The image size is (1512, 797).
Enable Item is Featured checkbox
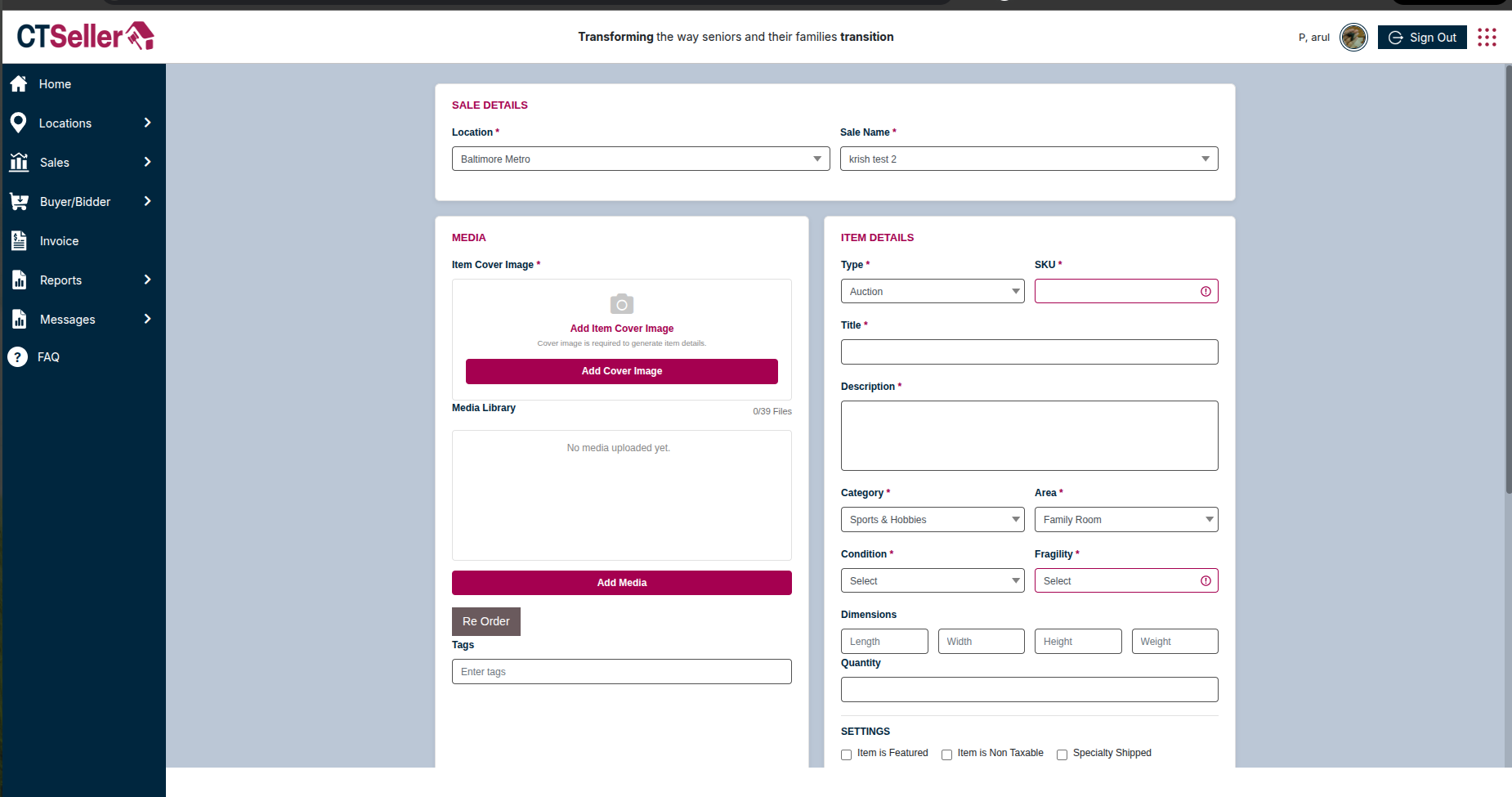(x=847, y=754)
